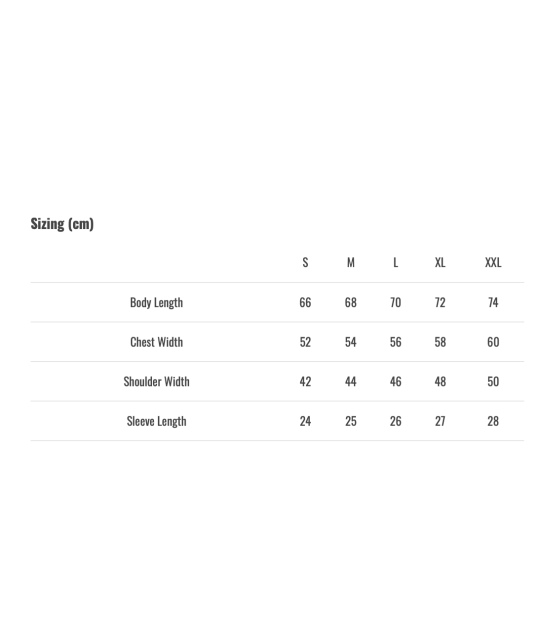Select the M size column header

tap(351, 262)
